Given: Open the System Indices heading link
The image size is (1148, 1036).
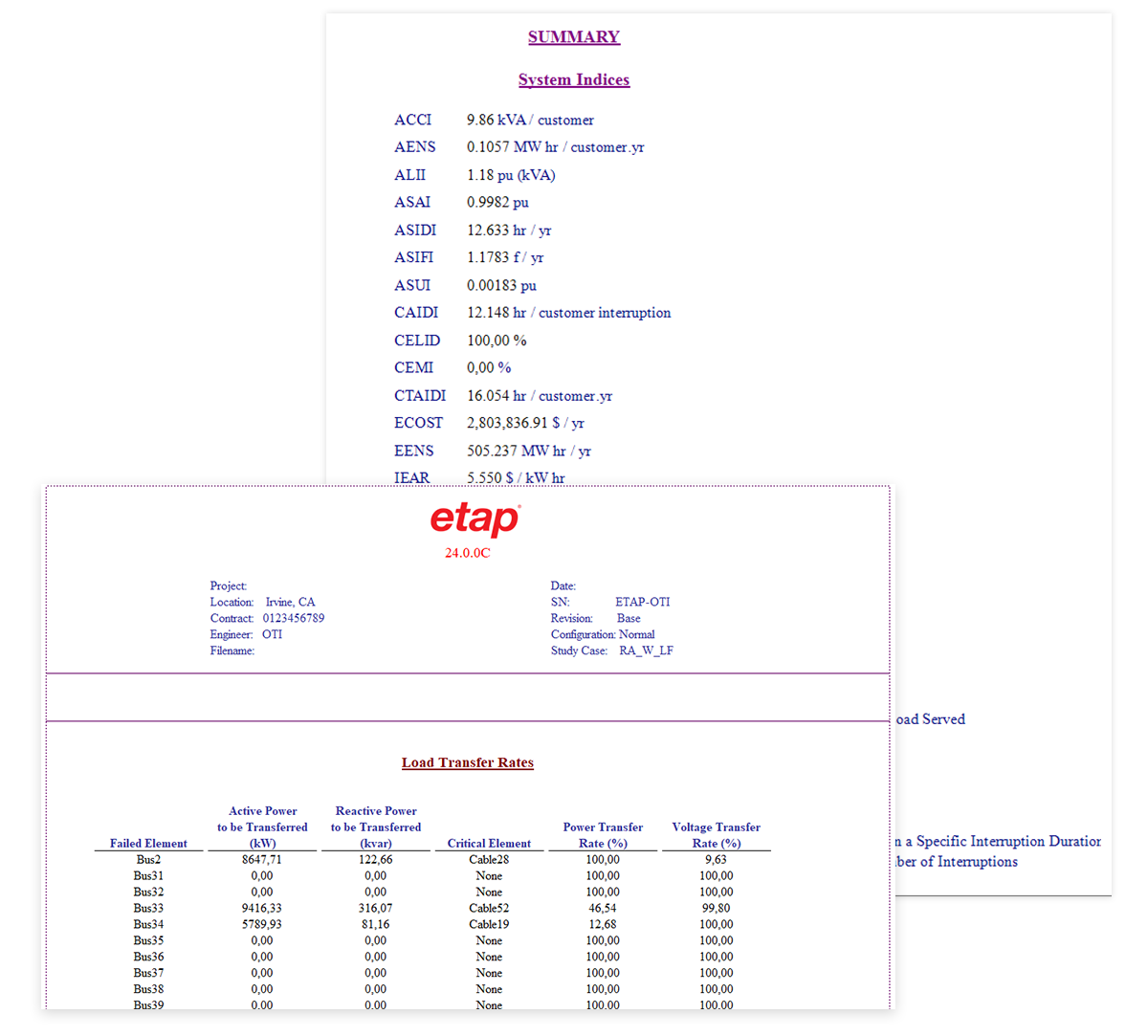Looking at the screenshot, I should (x=574, y=80).
